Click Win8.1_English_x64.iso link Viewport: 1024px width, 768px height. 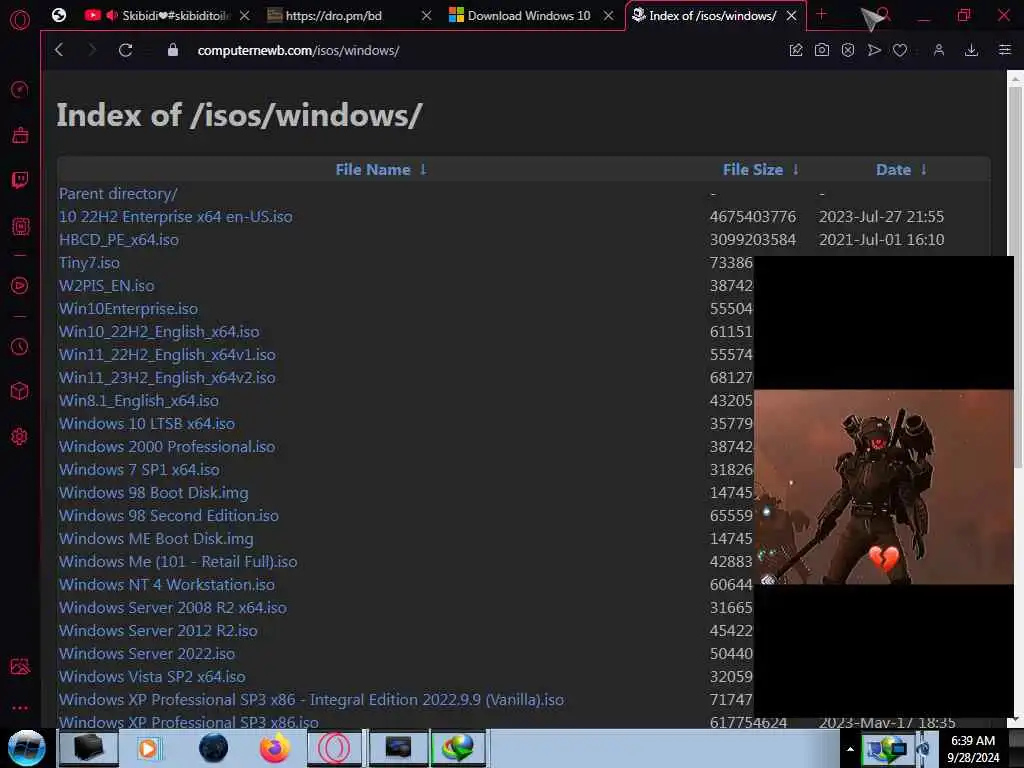pos(139,400)
